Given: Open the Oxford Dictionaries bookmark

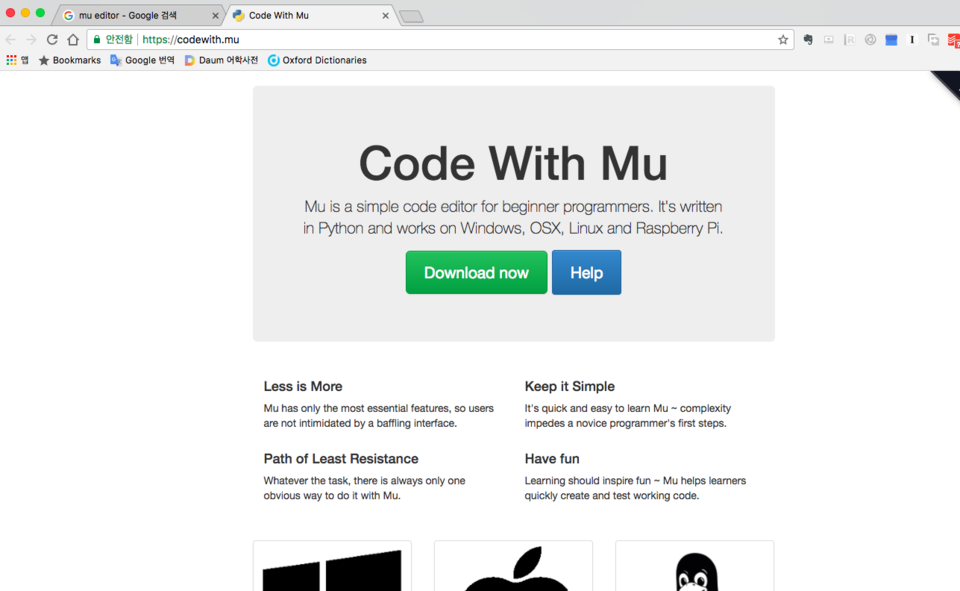Looking at the screenshot, I should 317,60.
